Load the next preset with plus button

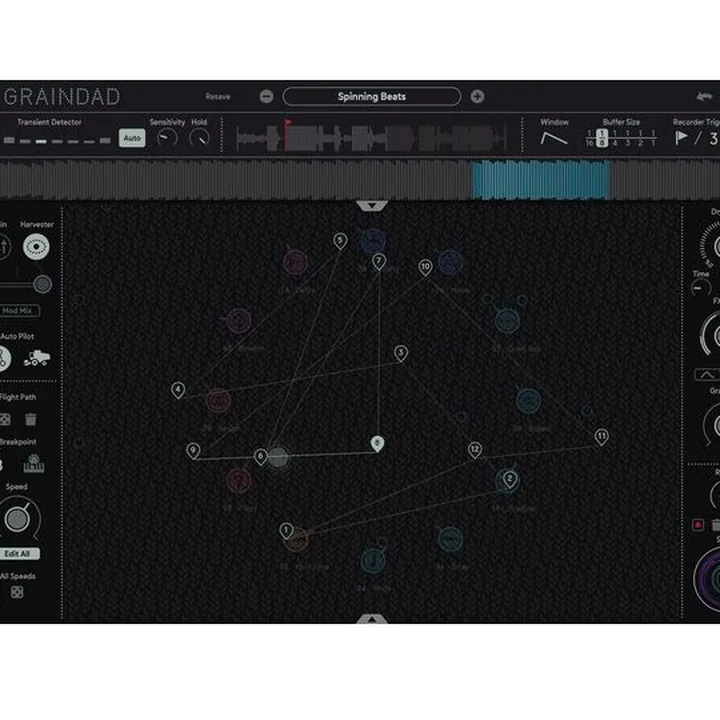pyautogui.click(x=477, y=96)
